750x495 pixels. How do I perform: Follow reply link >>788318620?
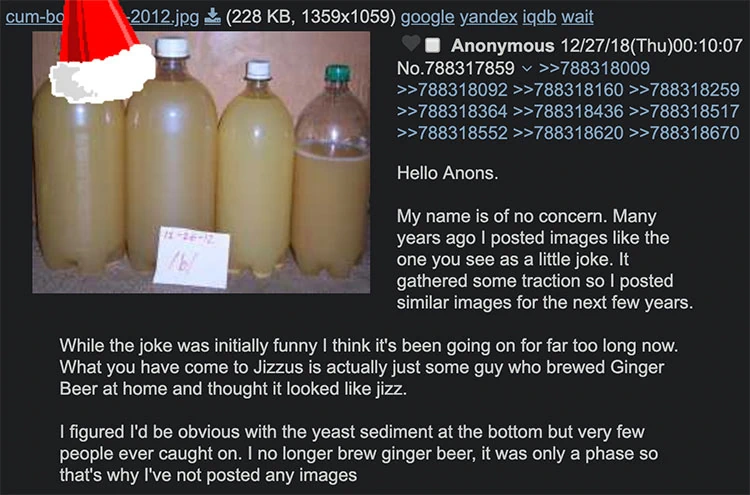pos(568,132)
